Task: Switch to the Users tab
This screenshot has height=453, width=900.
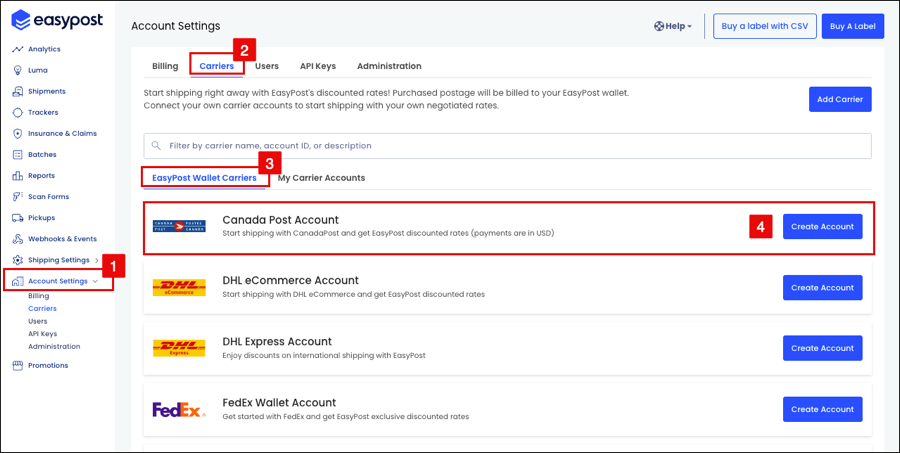Action: tap(267, 66)
